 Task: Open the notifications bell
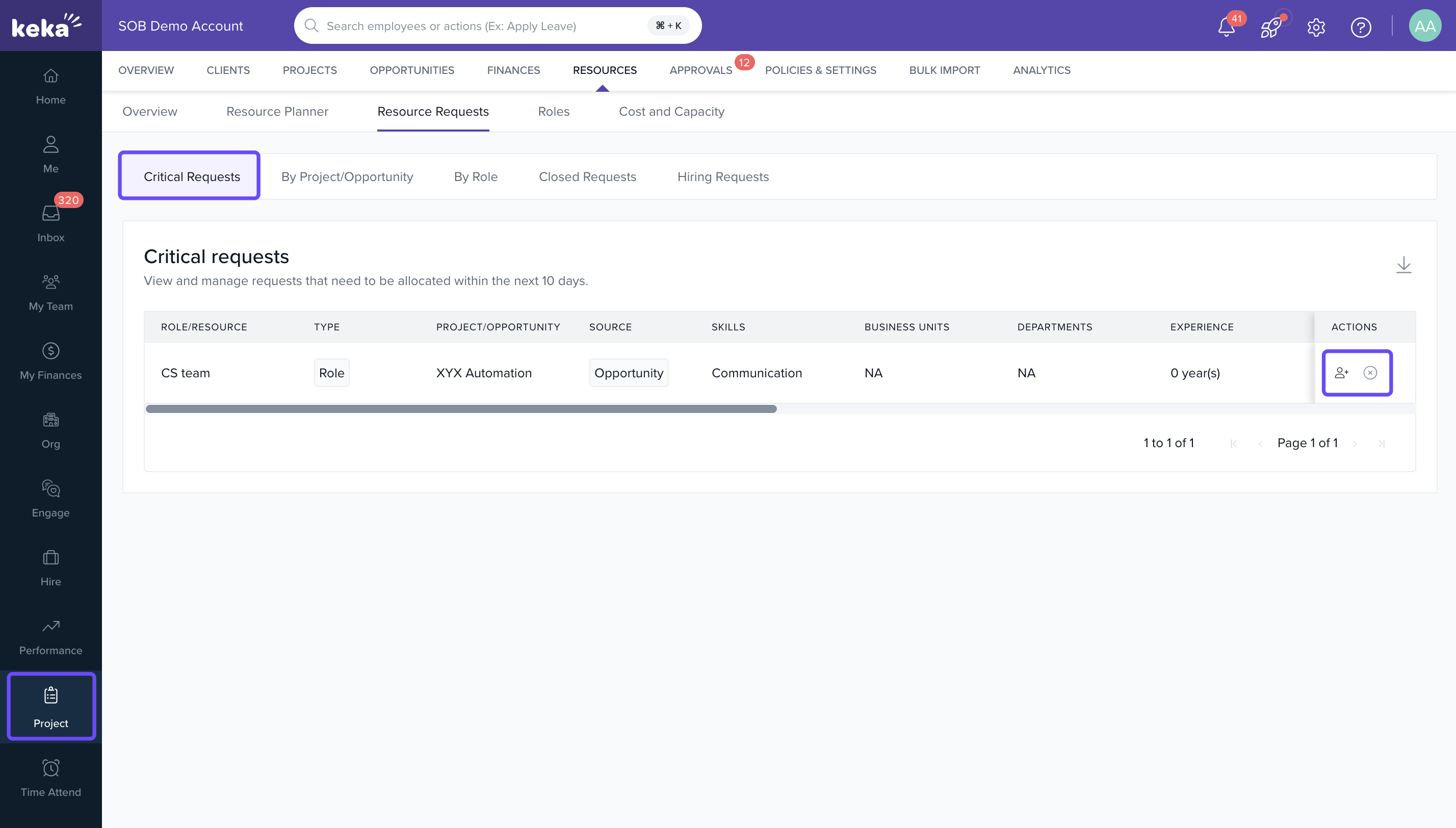[1226, 27]
